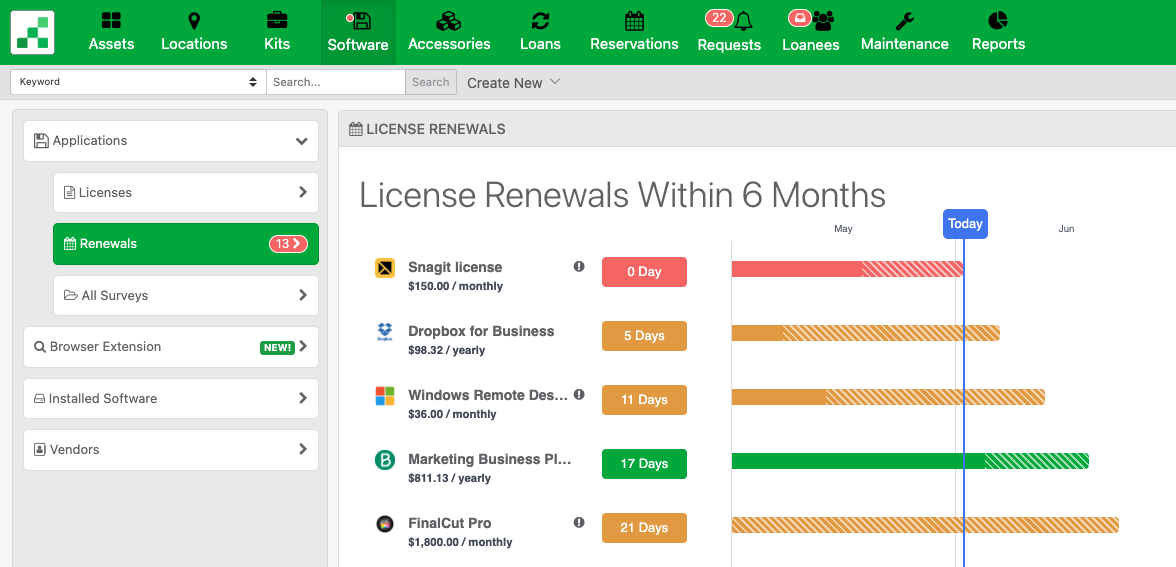Select the Renewals sidebar item
The height and width of the screenshot is (567, 1176).
pos(186,244)
